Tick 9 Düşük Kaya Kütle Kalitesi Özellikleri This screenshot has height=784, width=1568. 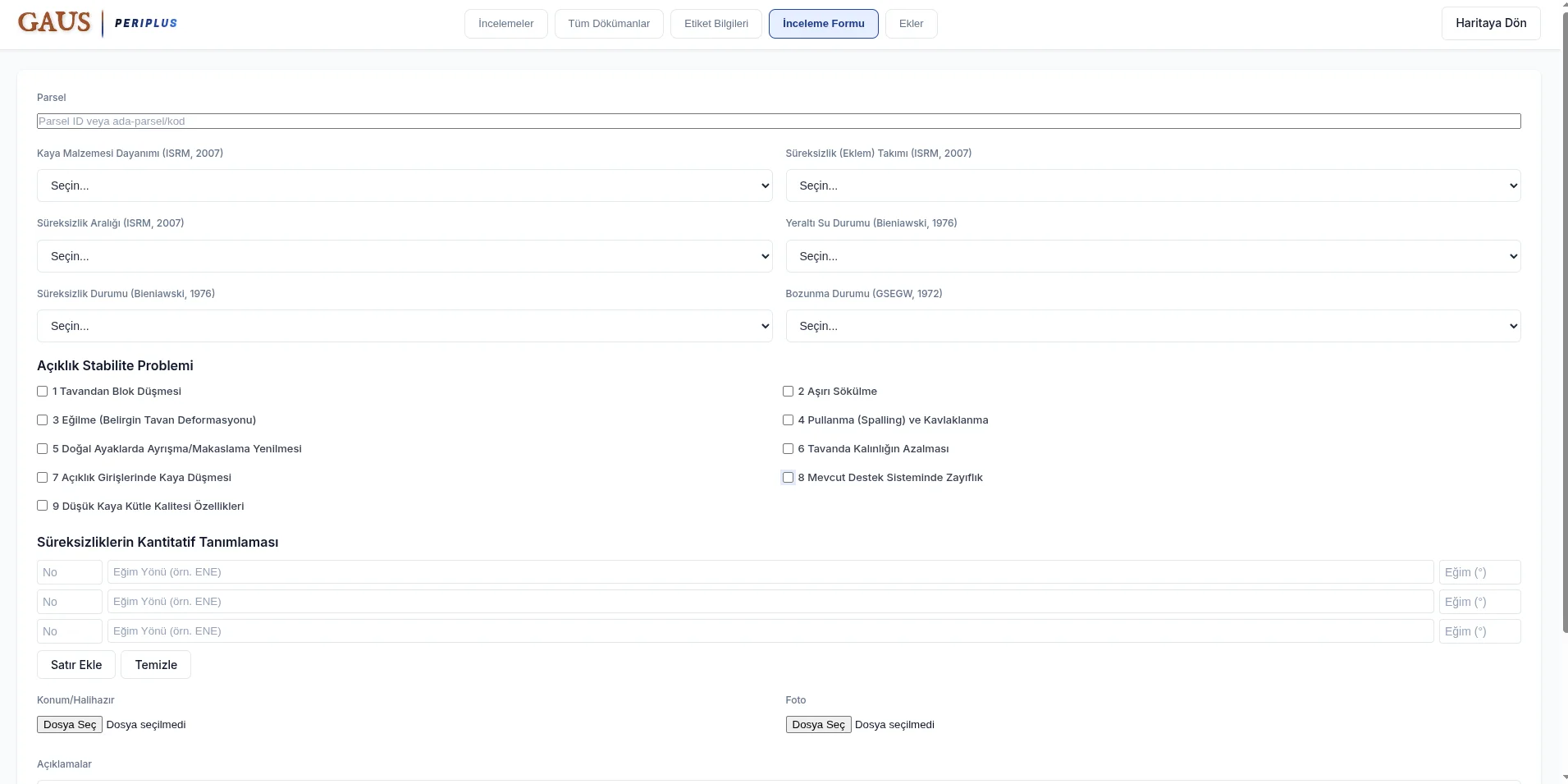42,507
